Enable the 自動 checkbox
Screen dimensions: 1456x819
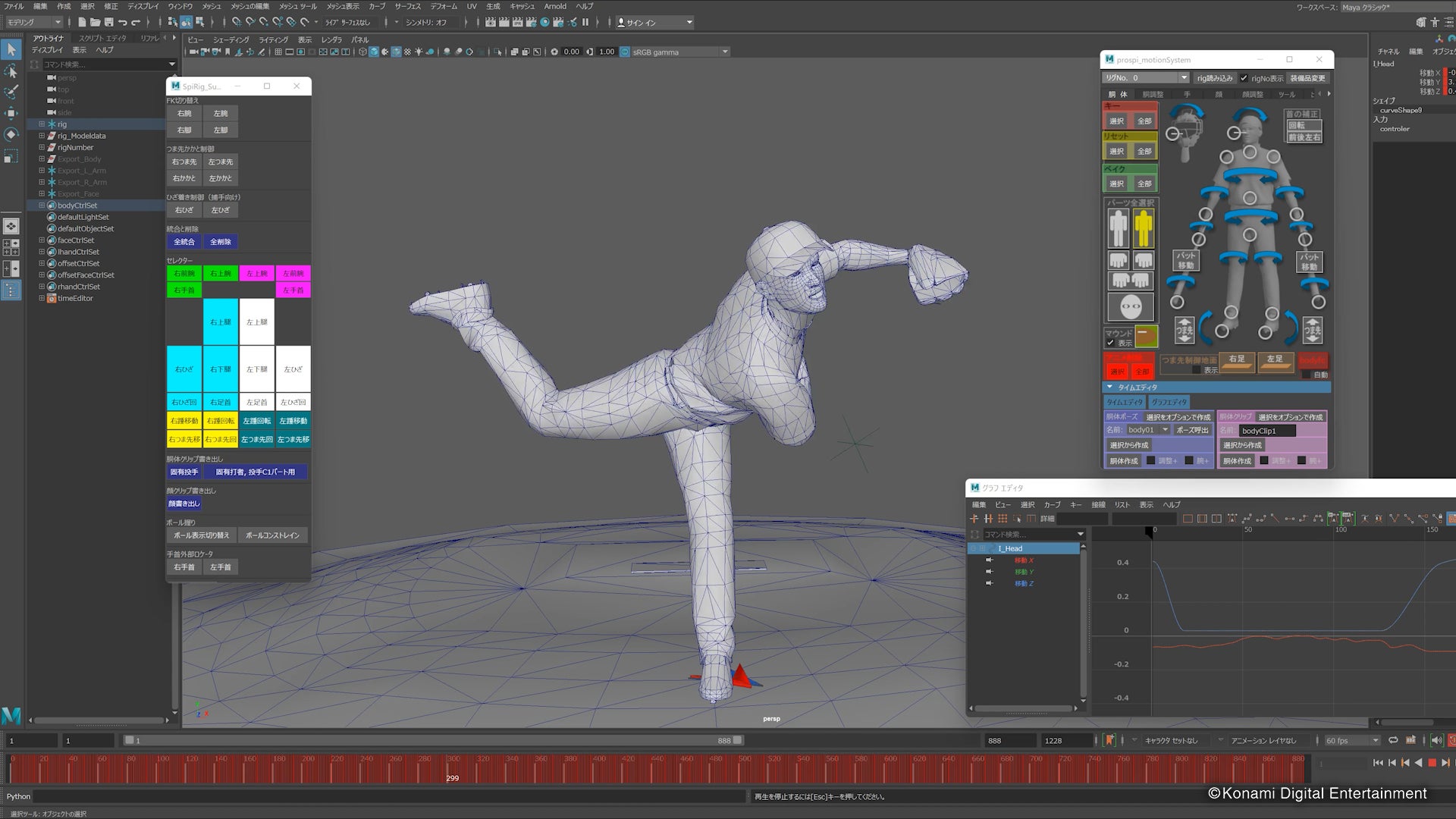[1307, 375]
